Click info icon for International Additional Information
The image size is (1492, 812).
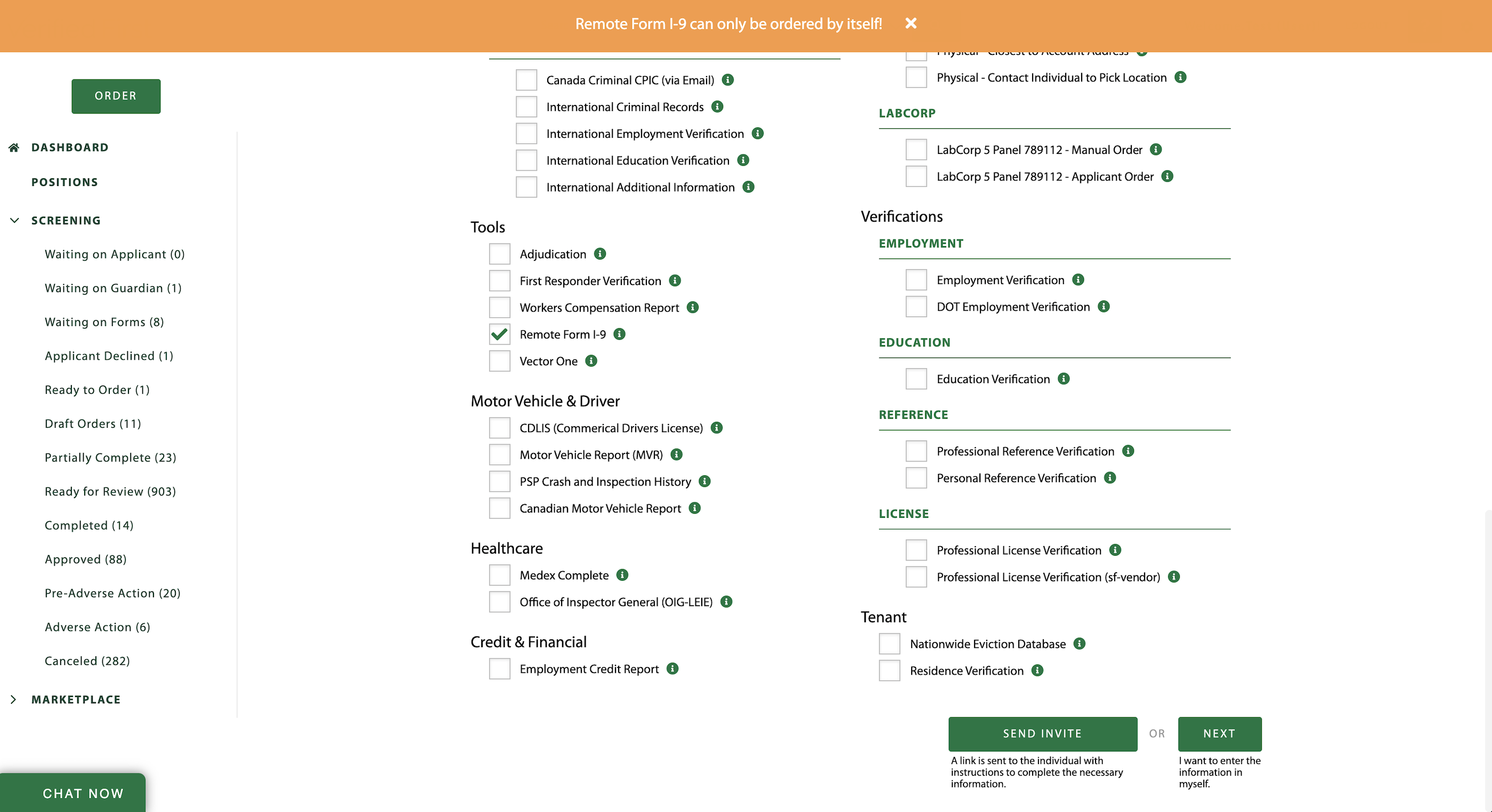point(749,186)
